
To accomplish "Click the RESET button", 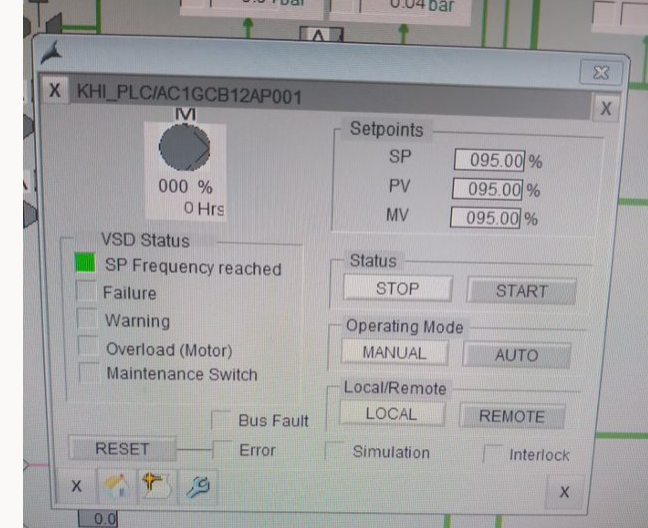I will pyautogui.click(x=122, y=449).
